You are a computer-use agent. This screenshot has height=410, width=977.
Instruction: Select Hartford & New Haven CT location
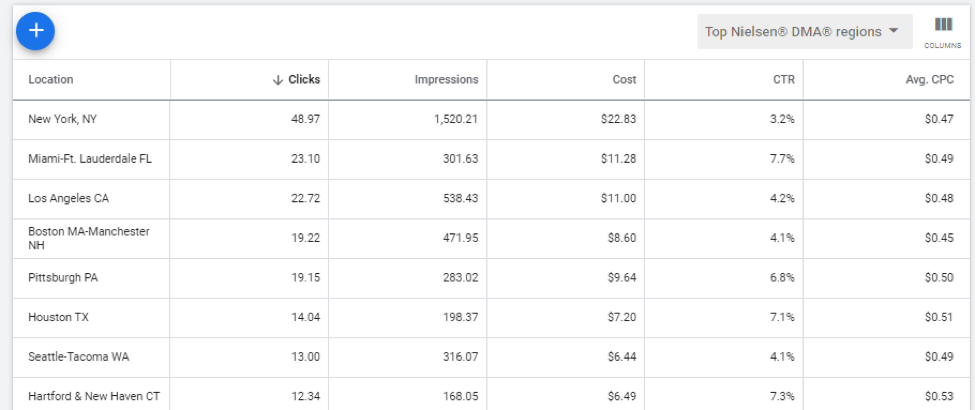pyautogui.click(x=94, y=396)
